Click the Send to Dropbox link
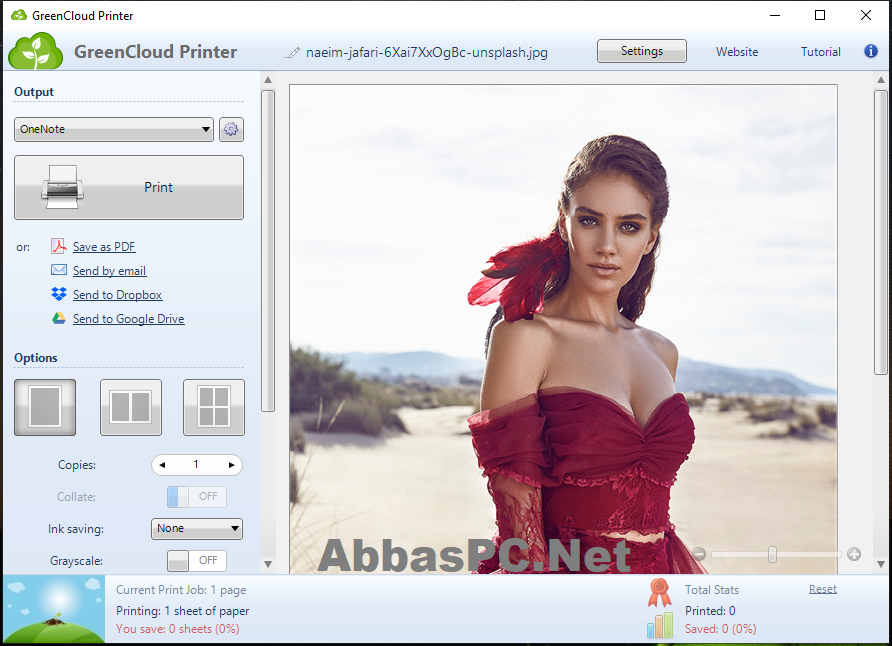Image resolution: width=892 pixels, height=646 pixels. tap(117, 295)
